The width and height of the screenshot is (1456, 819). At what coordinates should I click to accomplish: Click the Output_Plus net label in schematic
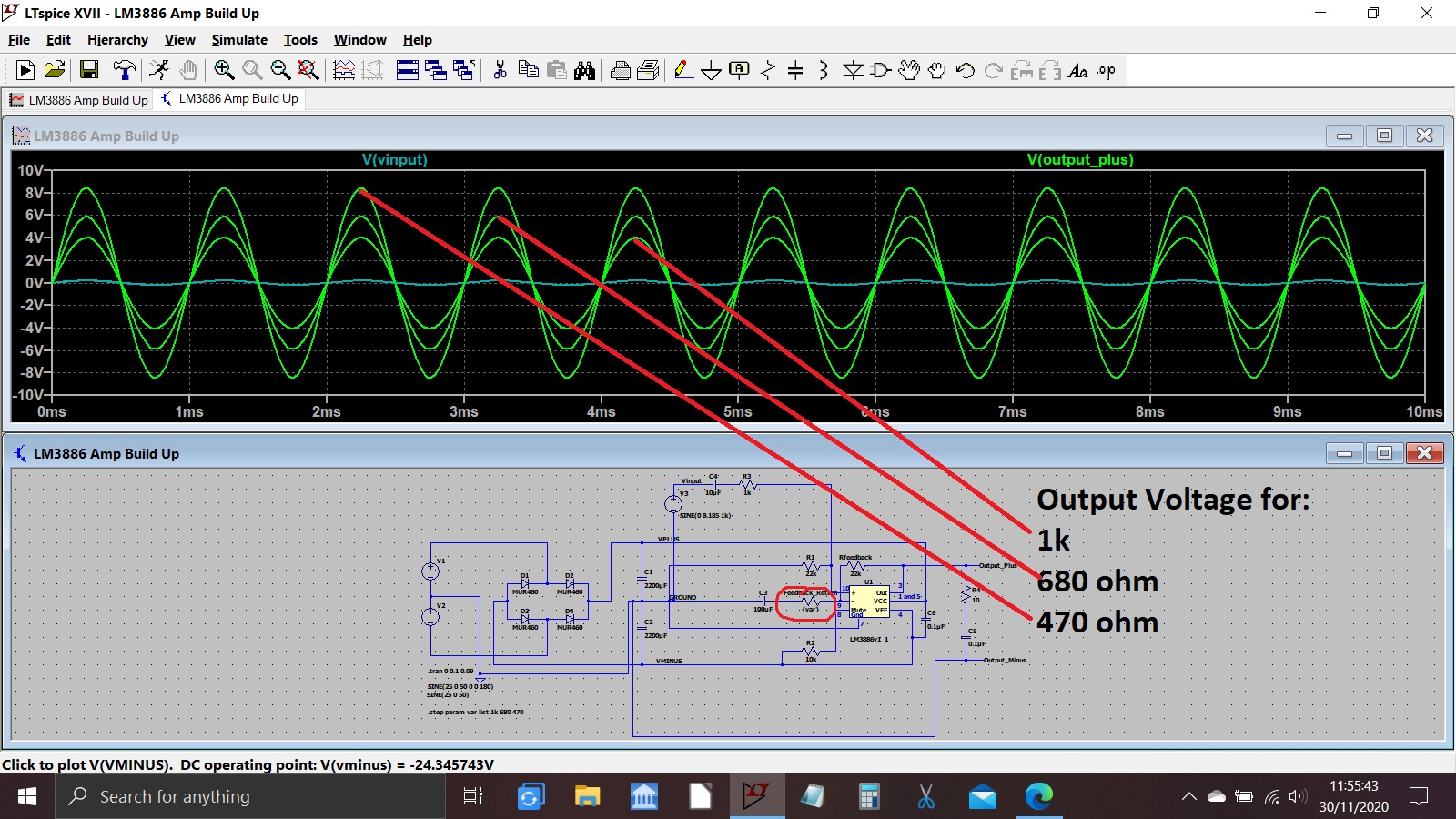[x=997, y=566]
